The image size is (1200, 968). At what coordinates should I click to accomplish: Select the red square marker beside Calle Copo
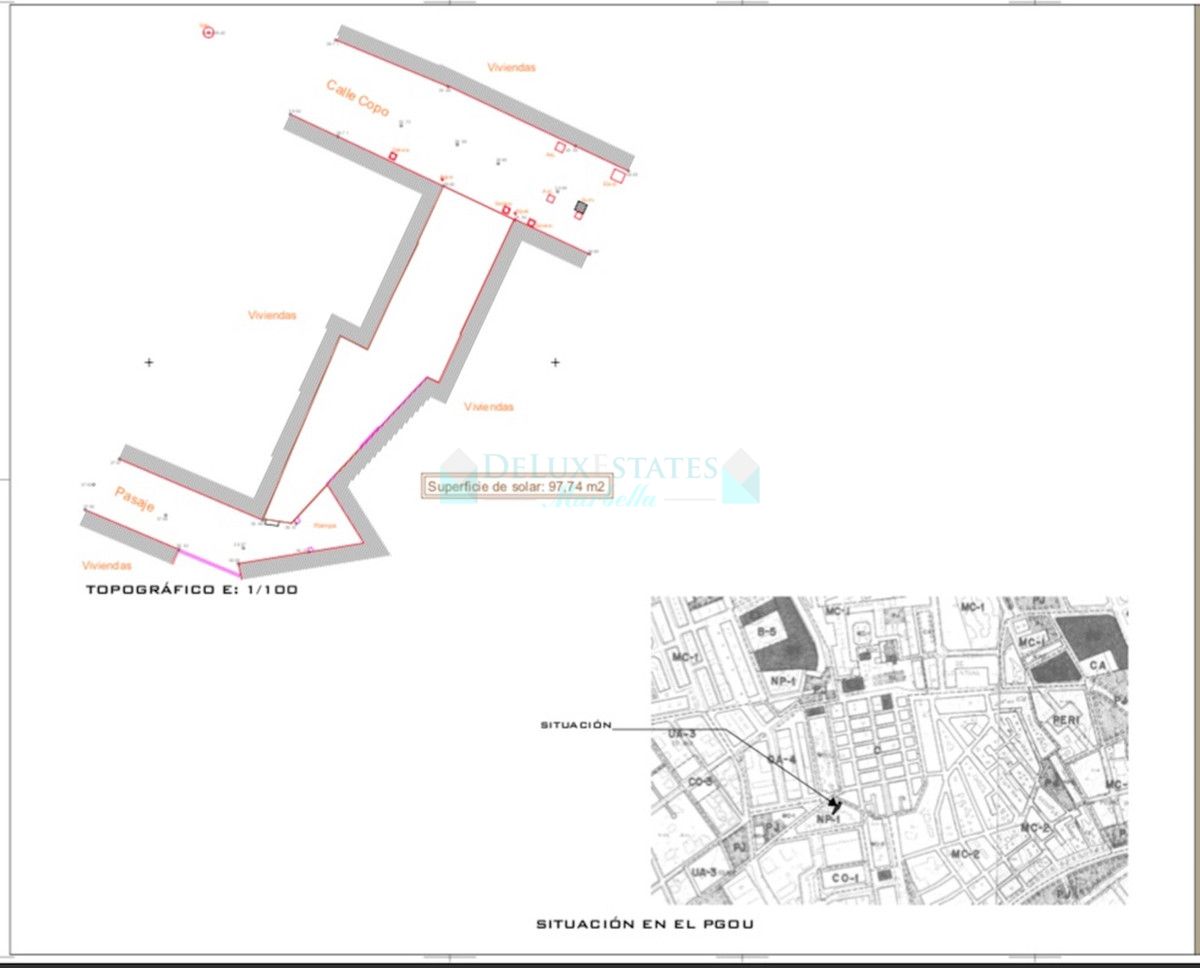pos(392,156)
